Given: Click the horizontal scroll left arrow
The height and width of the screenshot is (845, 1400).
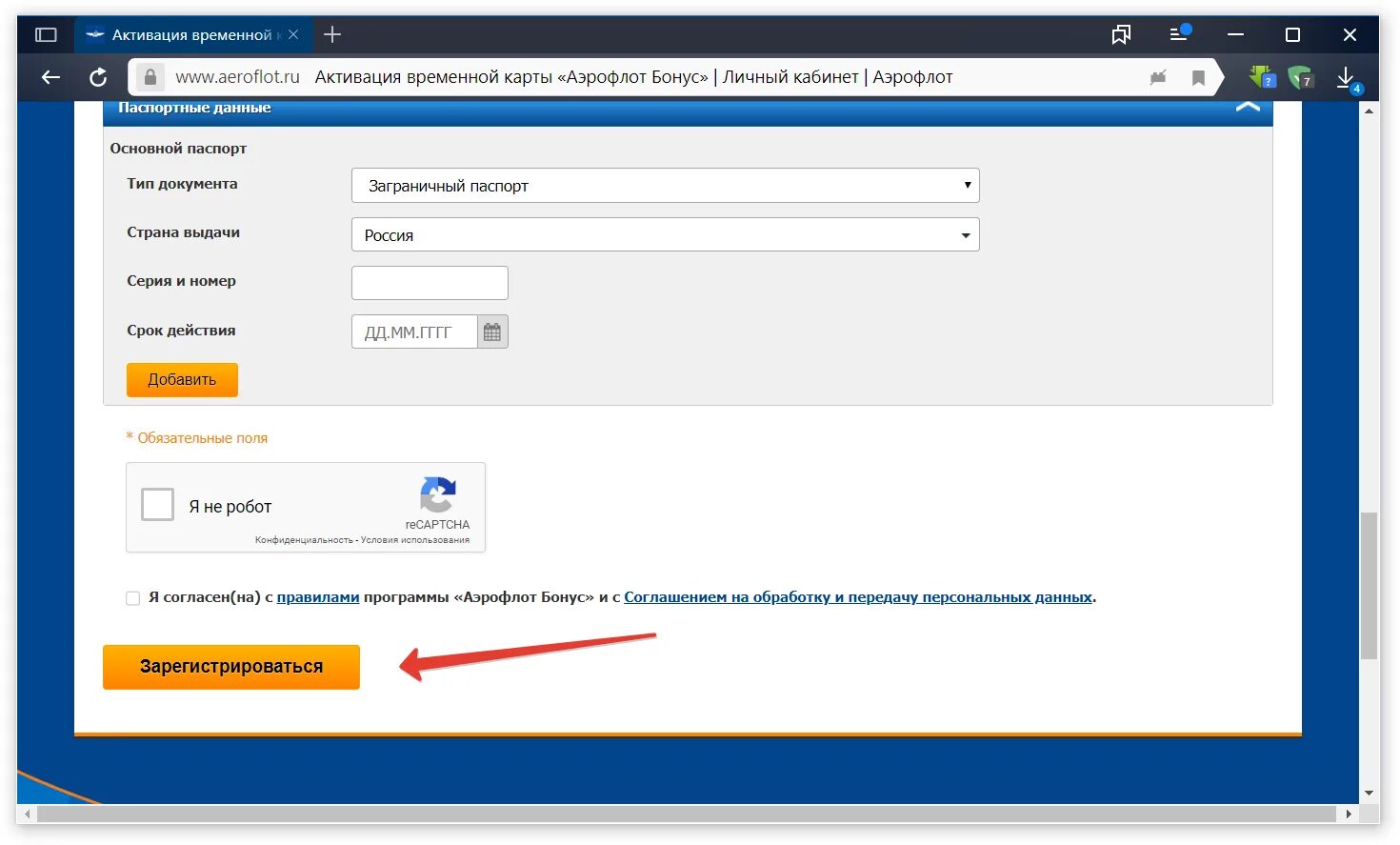Looking at the screenshot, I should (x=27, y=815).
